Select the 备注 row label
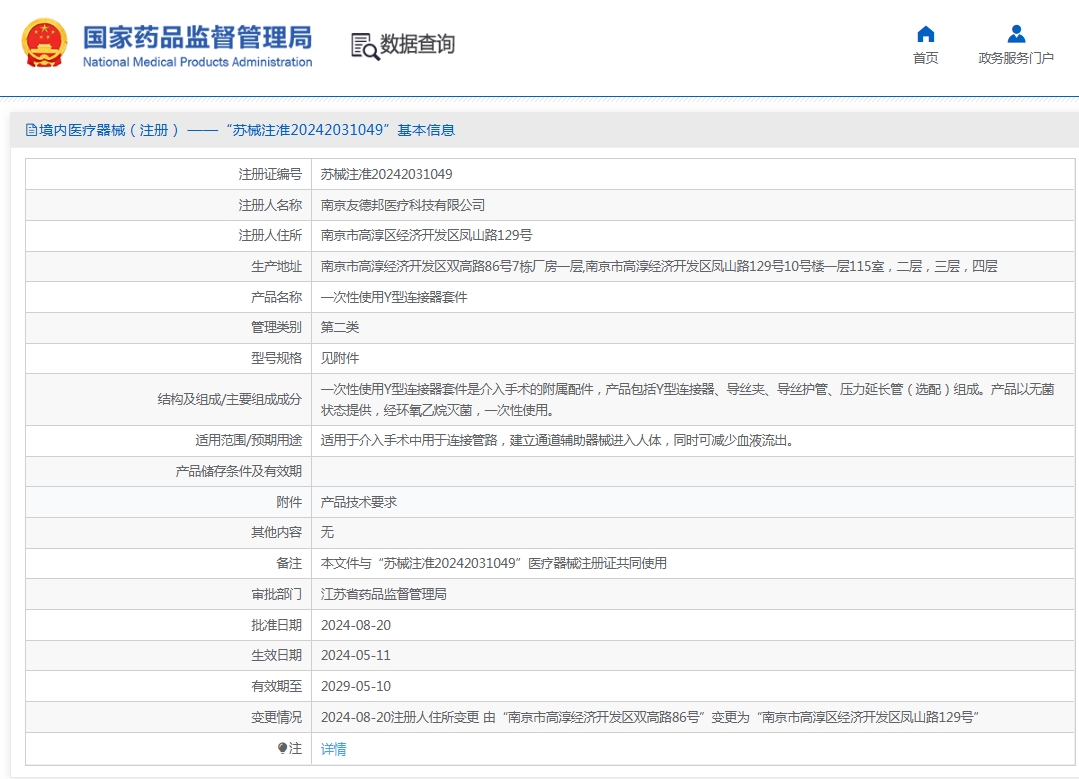This screenshot has width=1079, height=779. pos(289,563)
